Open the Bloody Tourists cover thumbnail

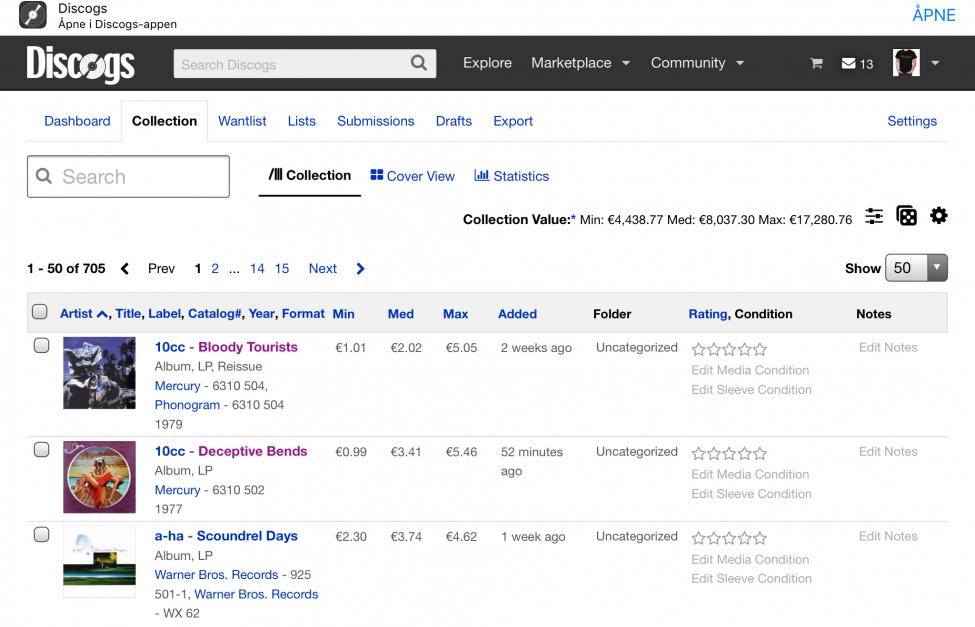99,373
